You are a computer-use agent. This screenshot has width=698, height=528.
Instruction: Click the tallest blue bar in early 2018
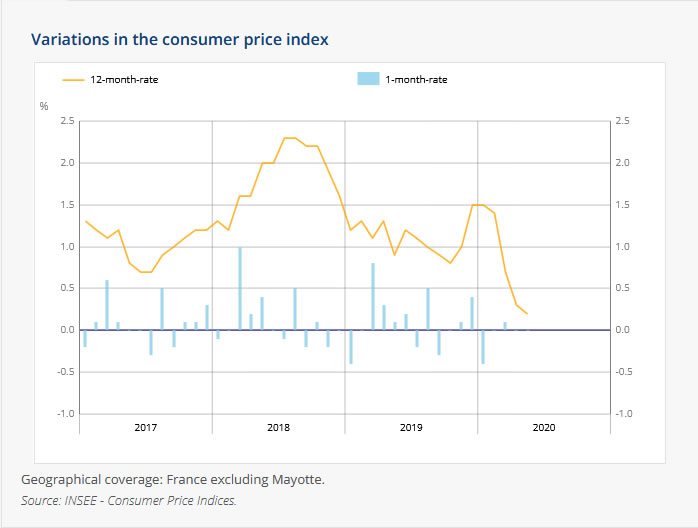[240, 288]
